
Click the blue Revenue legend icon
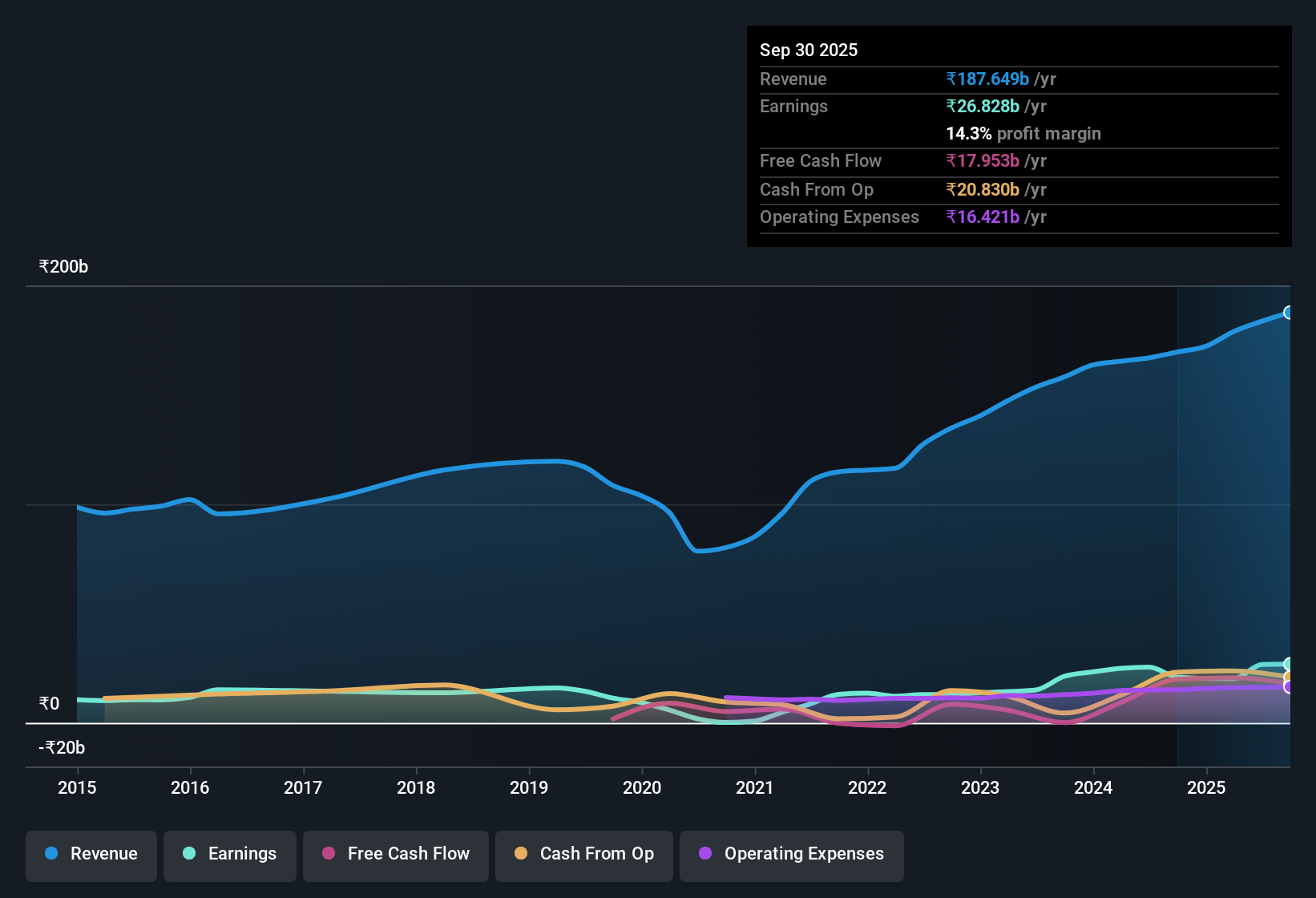pyautogui.click(x=50, y=854)
